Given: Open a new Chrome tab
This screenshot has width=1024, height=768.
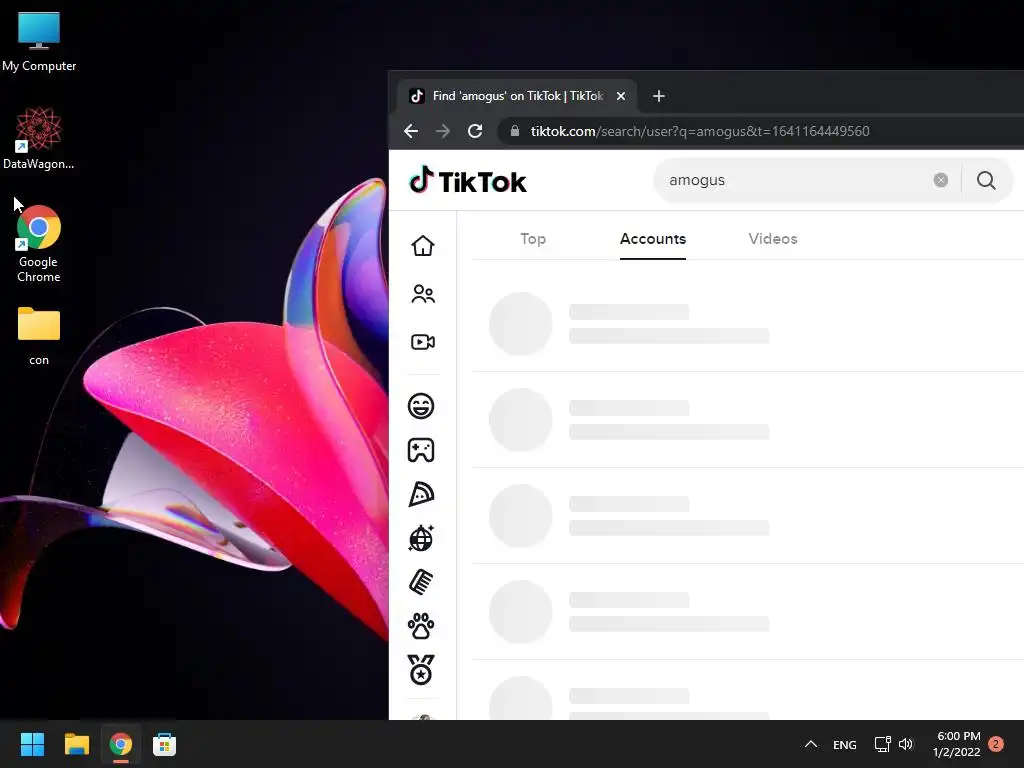Looking at the screenshot, I should (659, 96).
